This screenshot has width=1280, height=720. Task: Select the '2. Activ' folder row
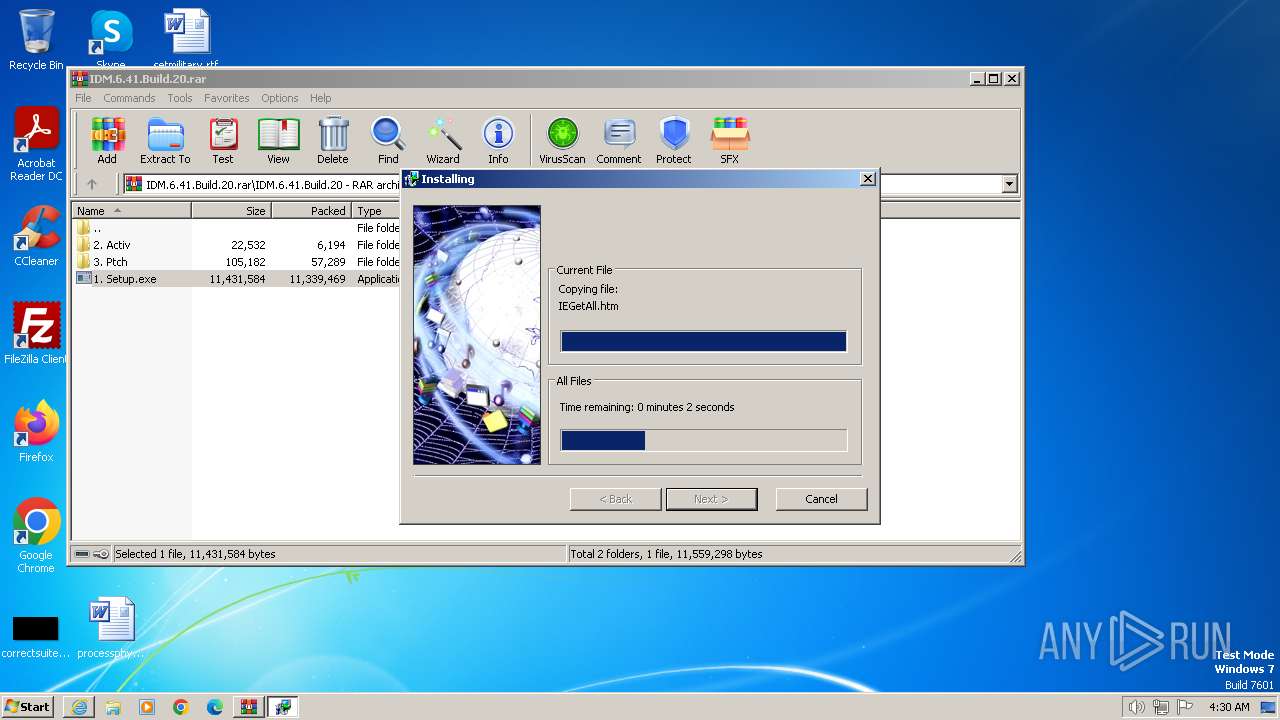coord(237,245)
